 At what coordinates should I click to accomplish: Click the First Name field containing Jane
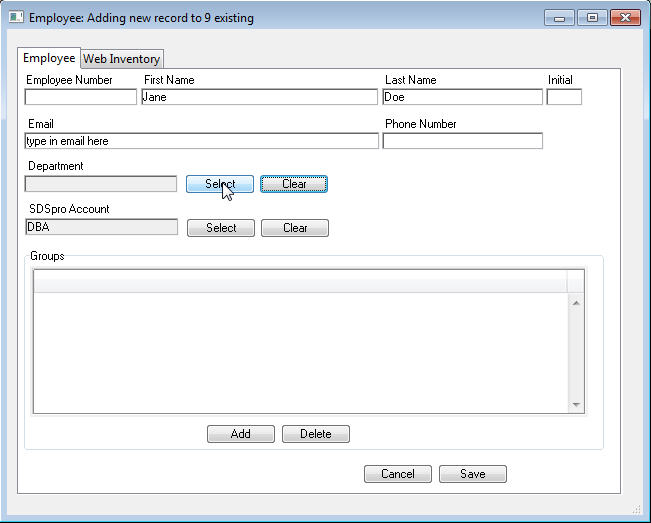coord(259,97)
